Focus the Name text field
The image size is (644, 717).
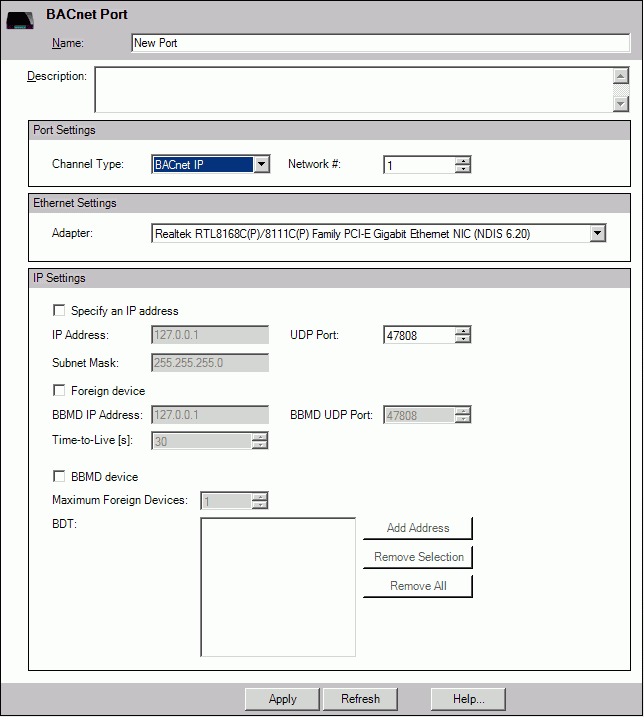click(x=380, y=44)
